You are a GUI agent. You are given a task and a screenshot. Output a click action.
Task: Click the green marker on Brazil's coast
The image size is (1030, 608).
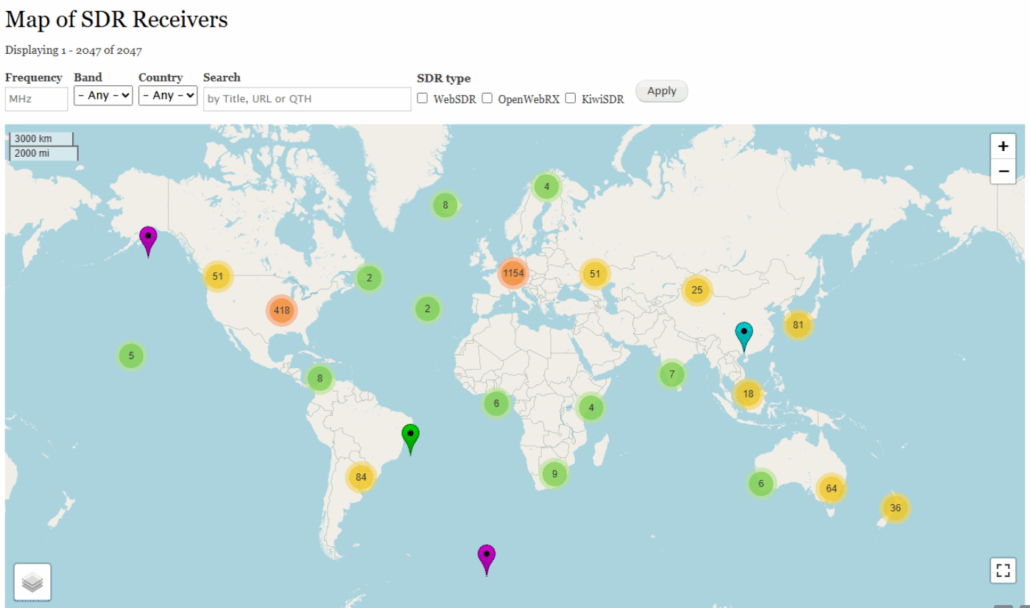(x=410, y=437)
